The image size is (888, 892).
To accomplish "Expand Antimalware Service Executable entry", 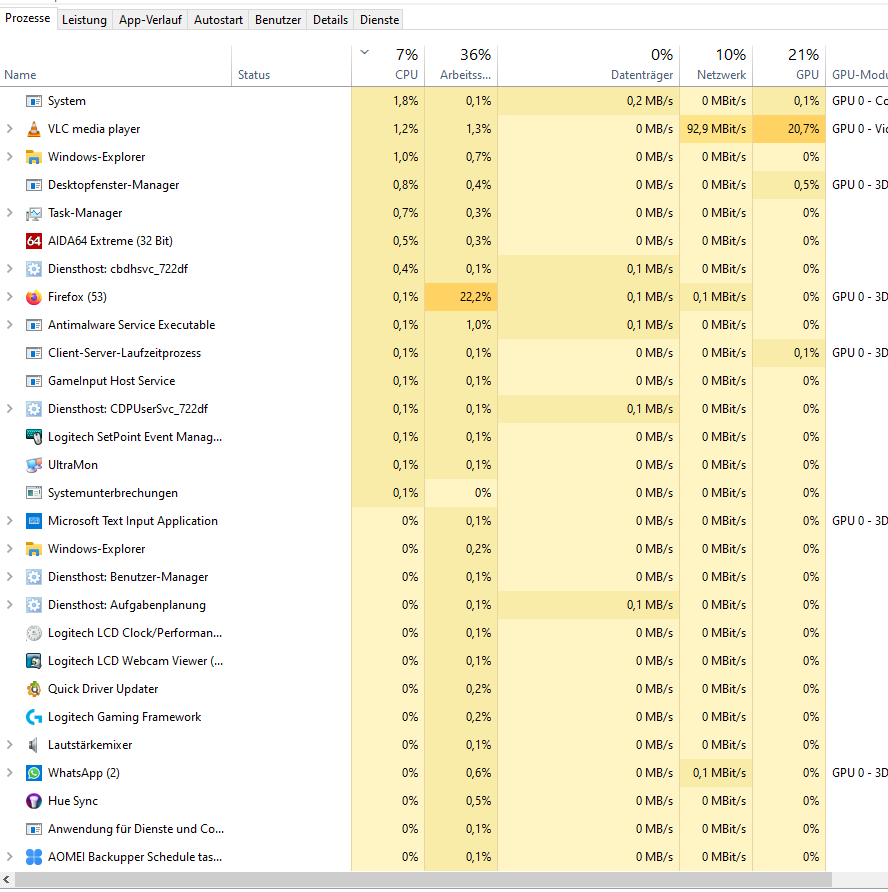I will pyautogui.click(x=9, y=325).
